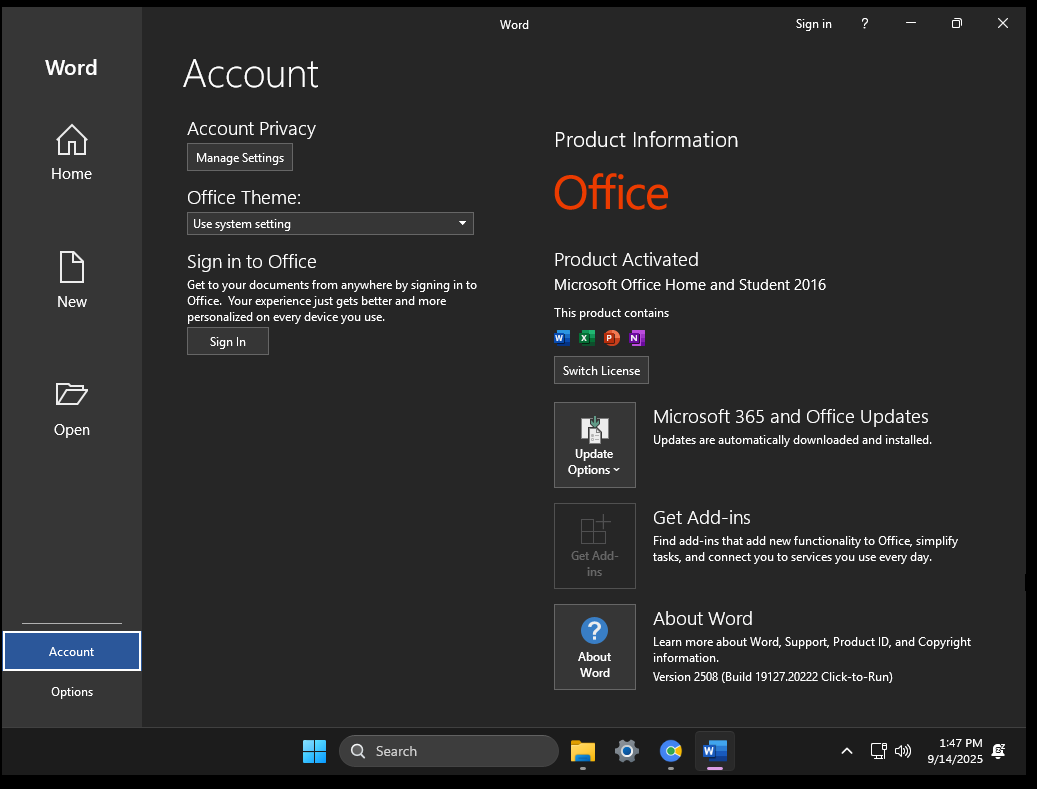Screen dimensions: 1037x789
Task: Click the Microsoft 365 and Office Updates heading
Action: click(x=790, y=417)
